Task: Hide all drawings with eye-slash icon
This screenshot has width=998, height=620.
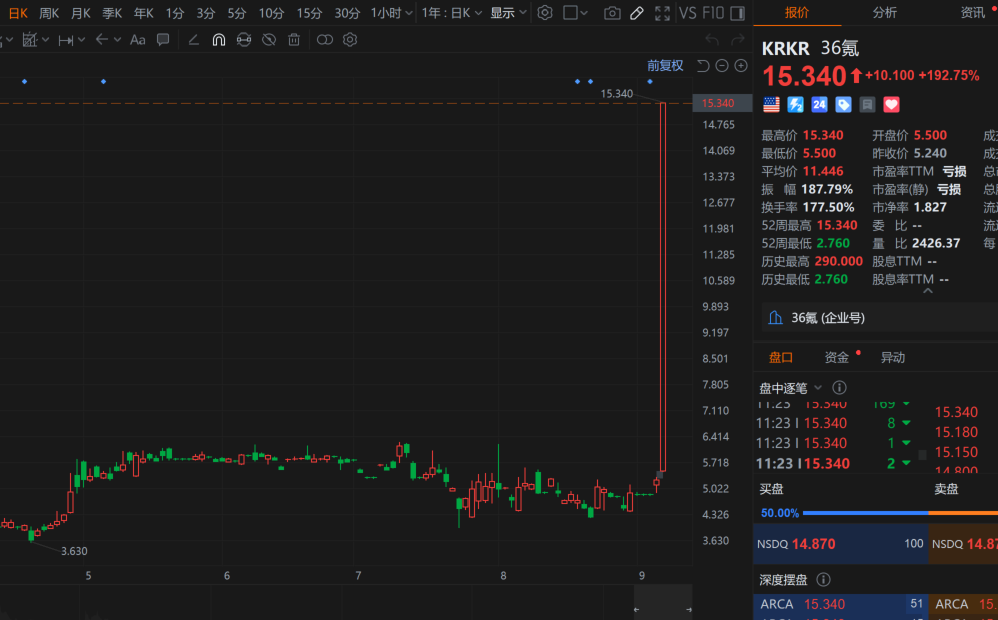Action: (269, 39)
